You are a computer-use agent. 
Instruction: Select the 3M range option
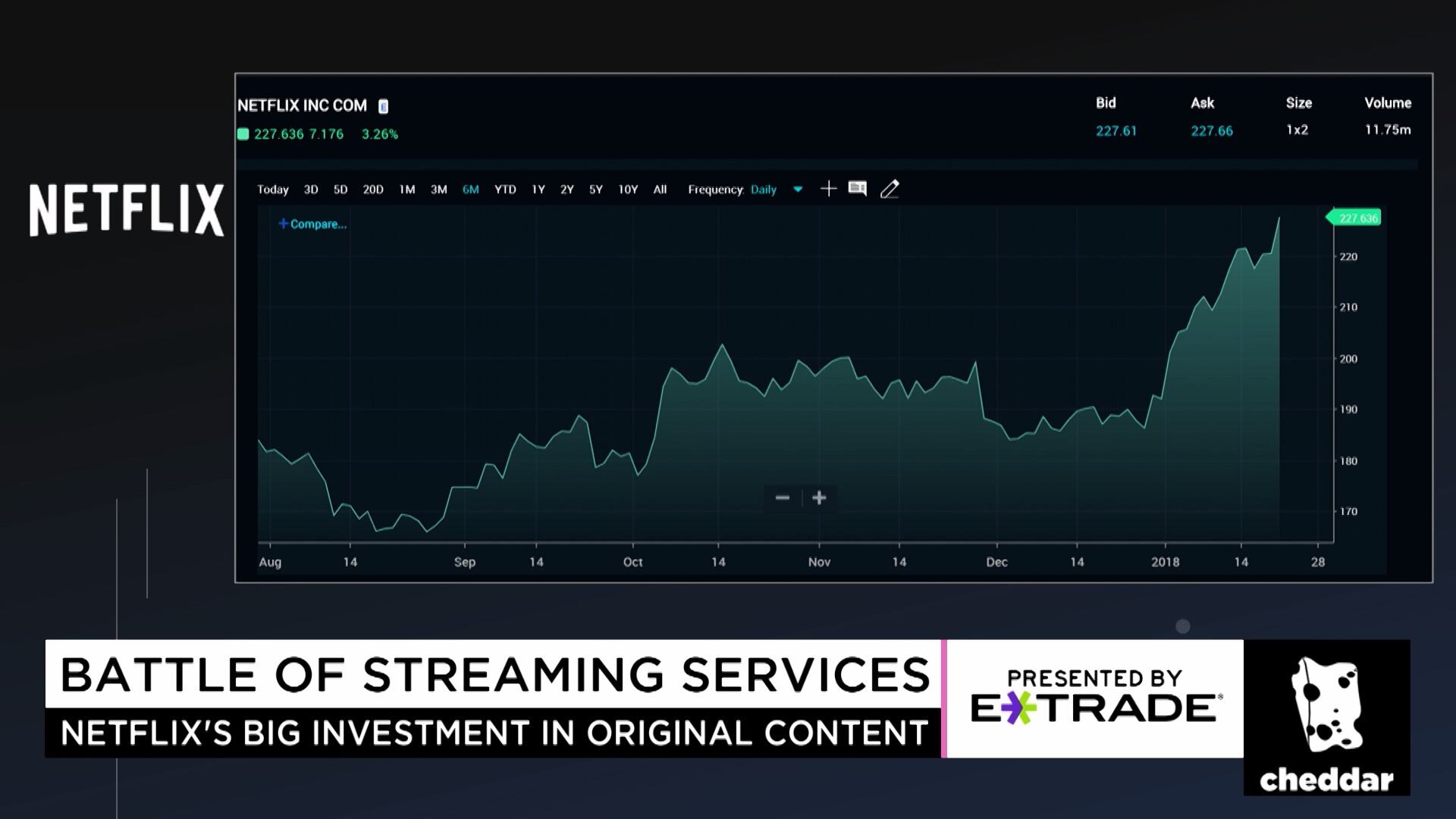[x=438, y=190]
